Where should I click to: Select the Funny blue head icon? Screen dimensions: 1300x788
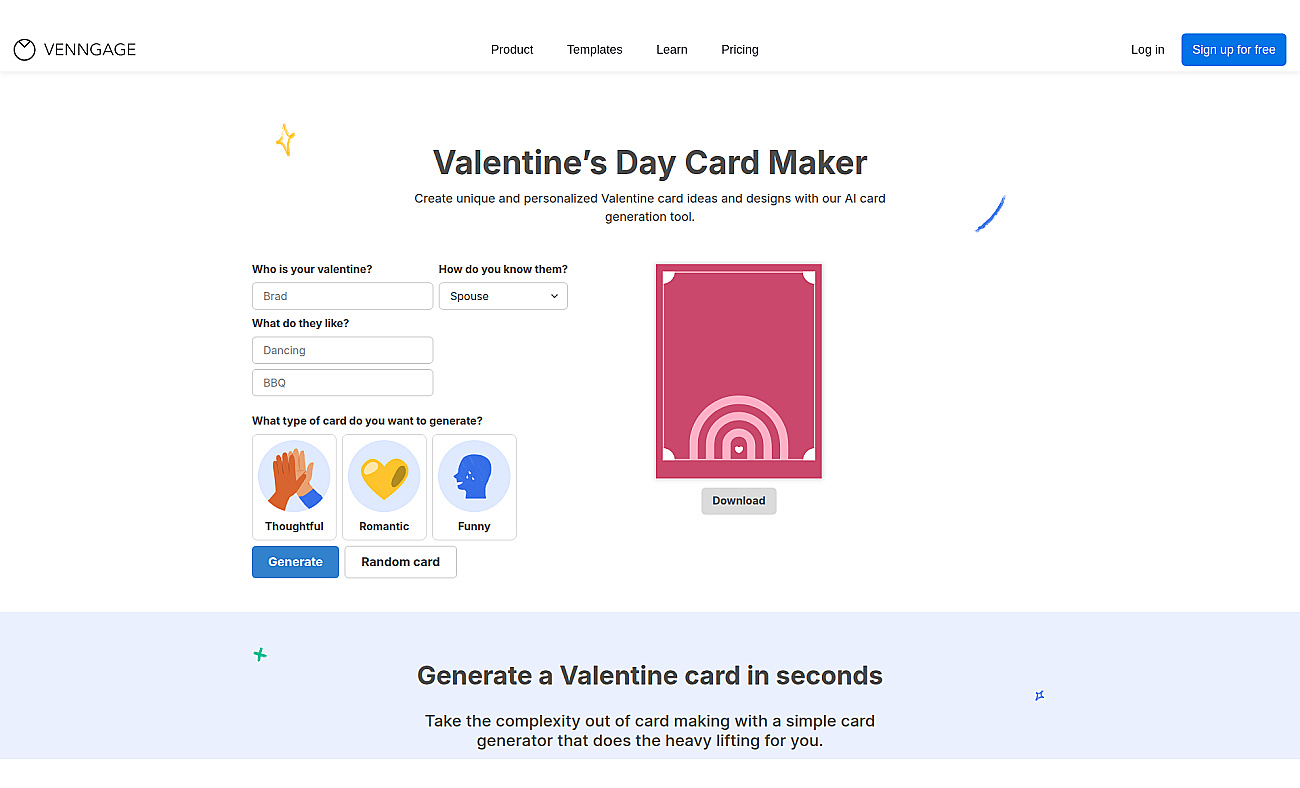pyautogui.click(x=474, y=477)
